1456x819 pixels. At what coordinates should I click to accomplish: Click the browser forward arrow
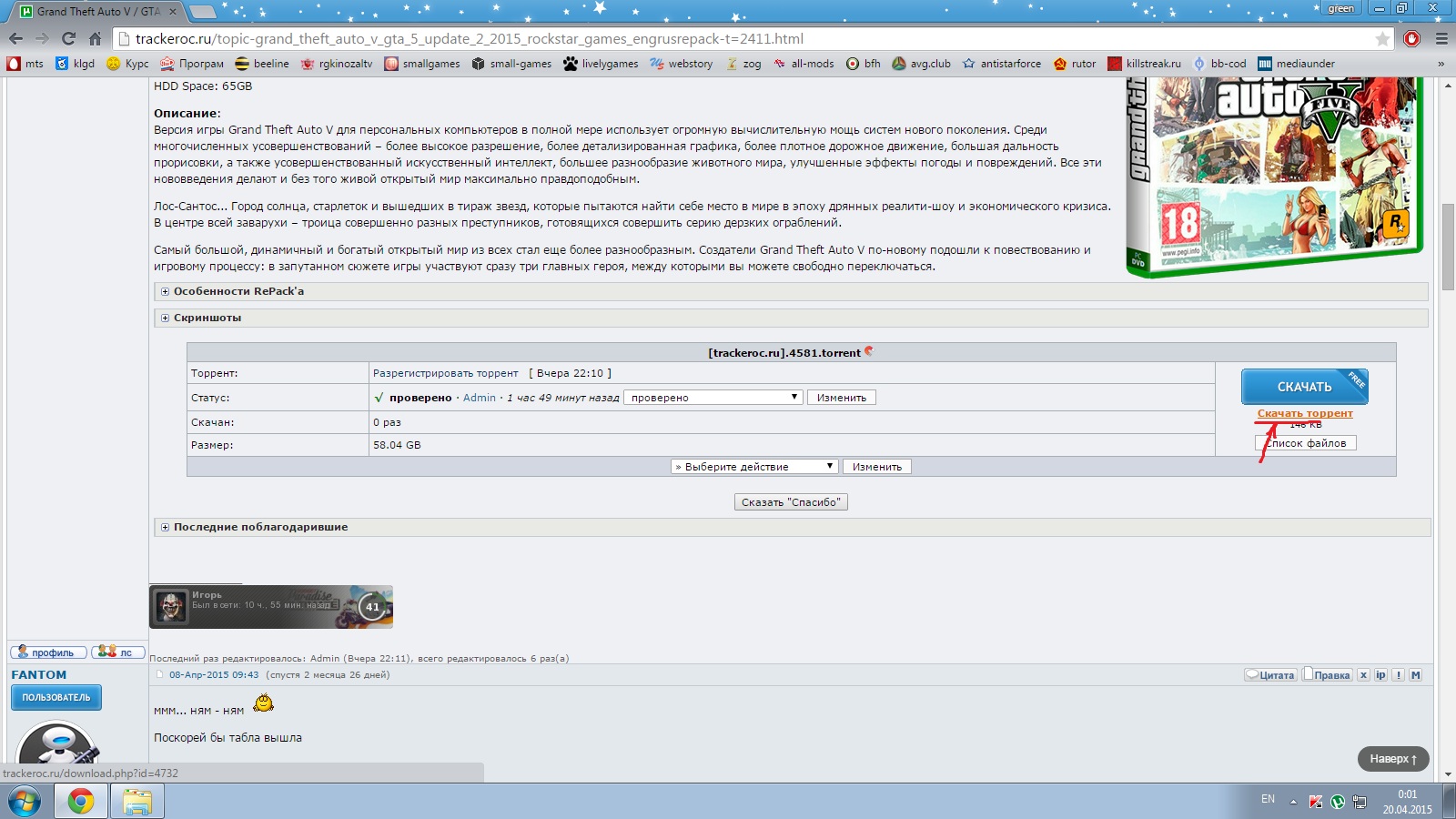coord(42,39)
